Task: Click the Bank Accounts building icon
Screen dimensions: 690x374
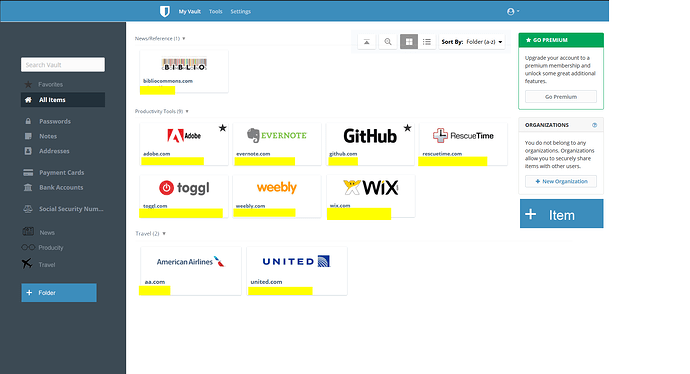Action: (x=28, y=187)
